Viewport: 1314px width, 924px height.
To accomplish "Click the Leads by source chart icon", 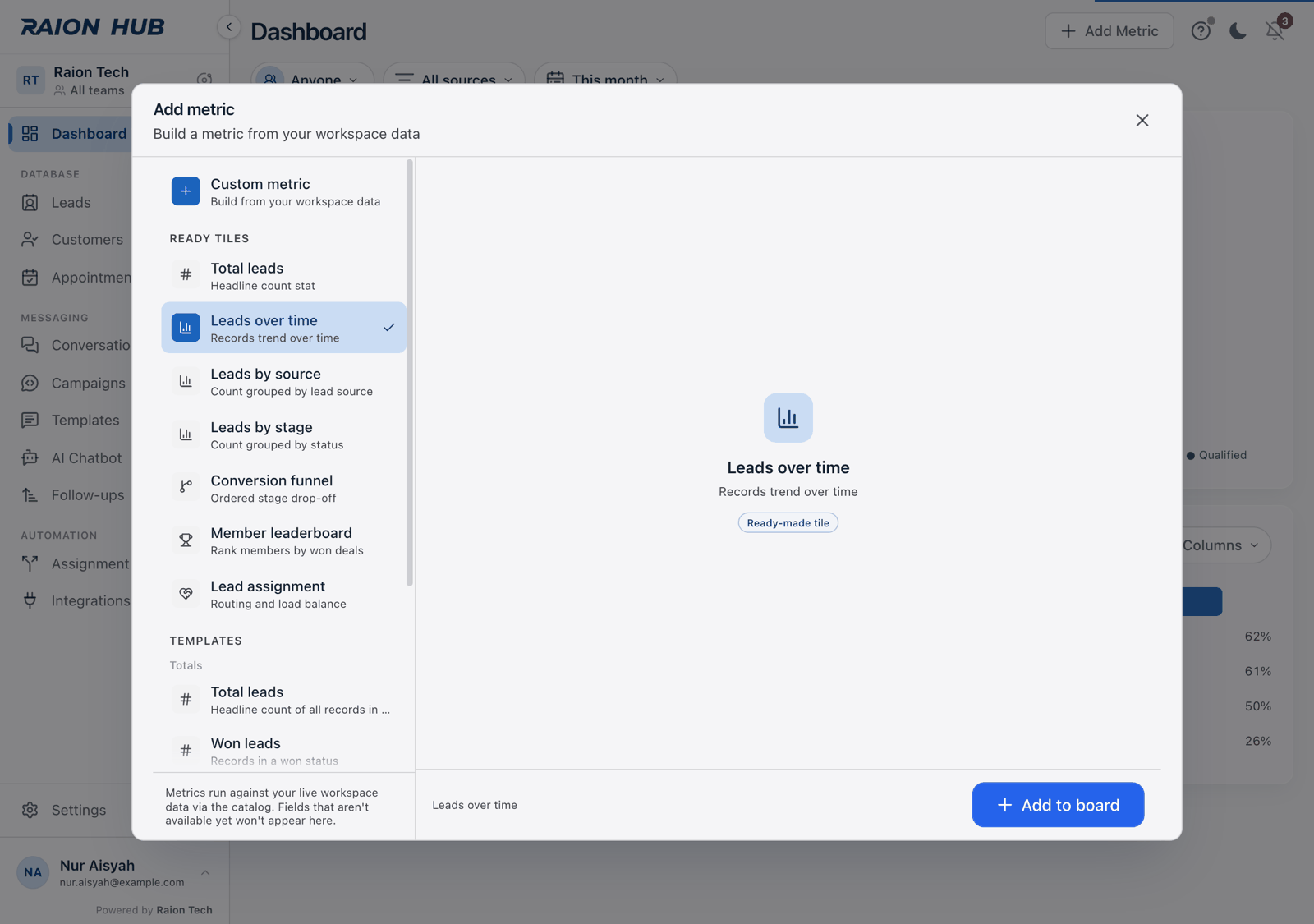I will point(186,381).
